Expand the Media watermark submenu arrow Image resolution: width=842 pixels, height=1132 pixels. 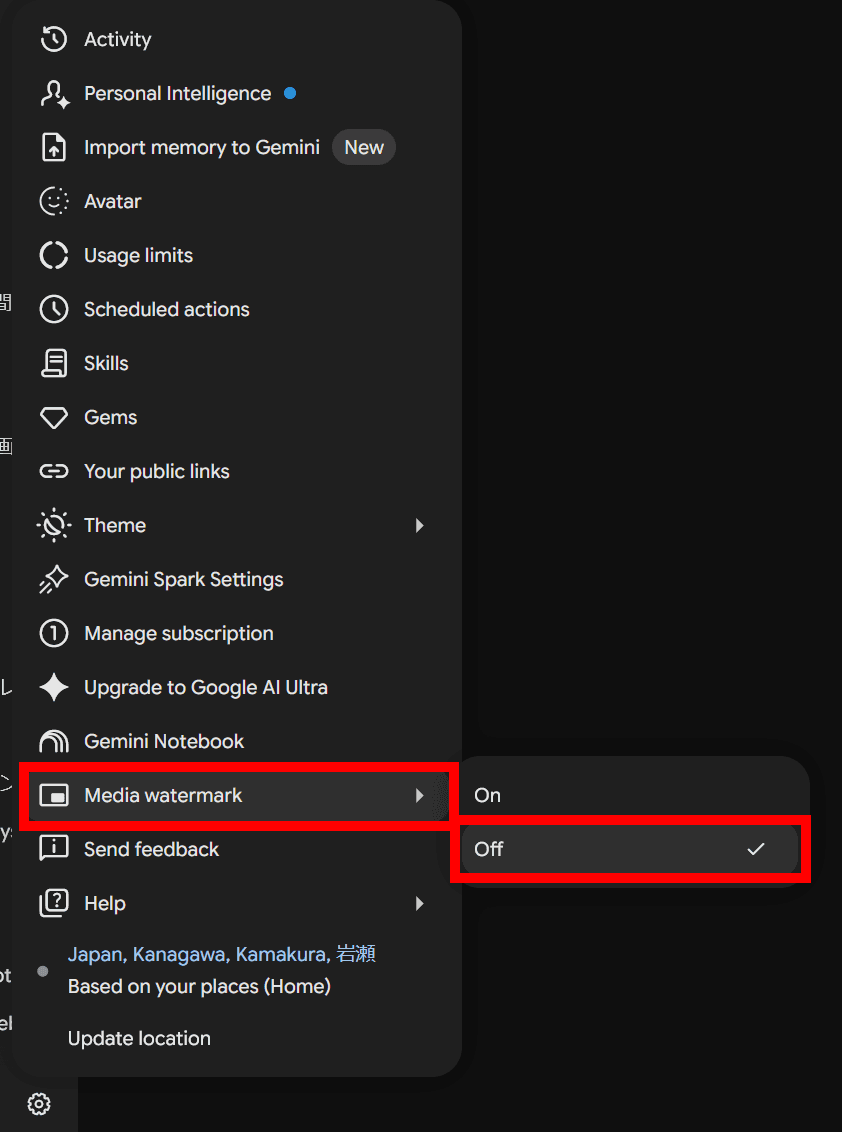[x=420, y=796]
